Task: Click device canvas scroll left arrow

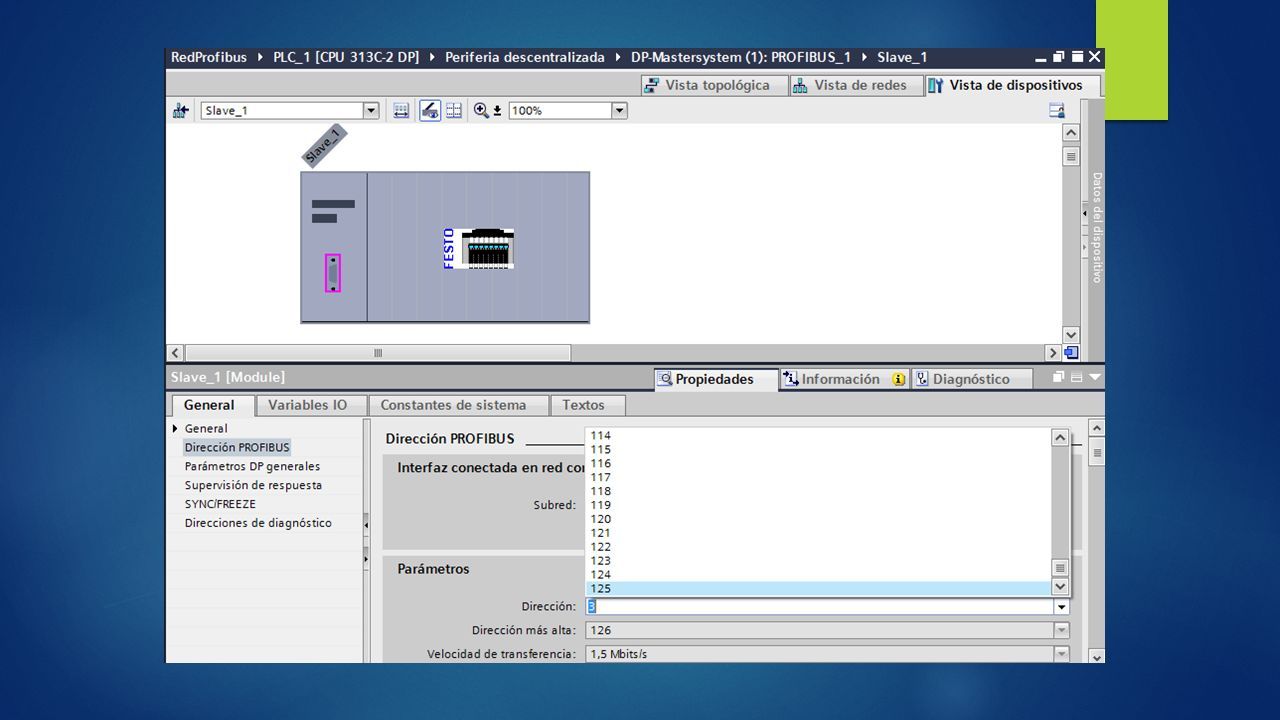Action: (176, 353)
